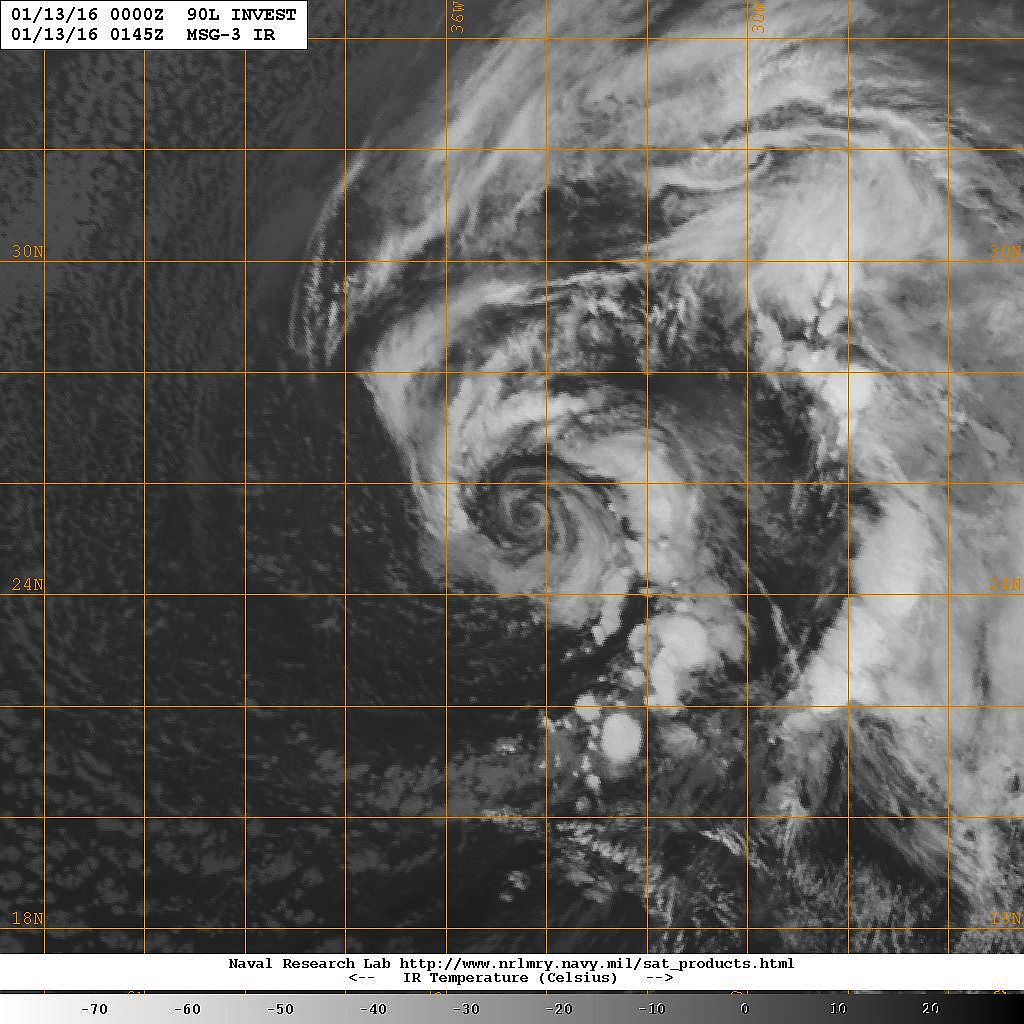The image size is (1024, 1024).
Task: Click the 10 mark on temperature scale
Action: point(838,1009)
